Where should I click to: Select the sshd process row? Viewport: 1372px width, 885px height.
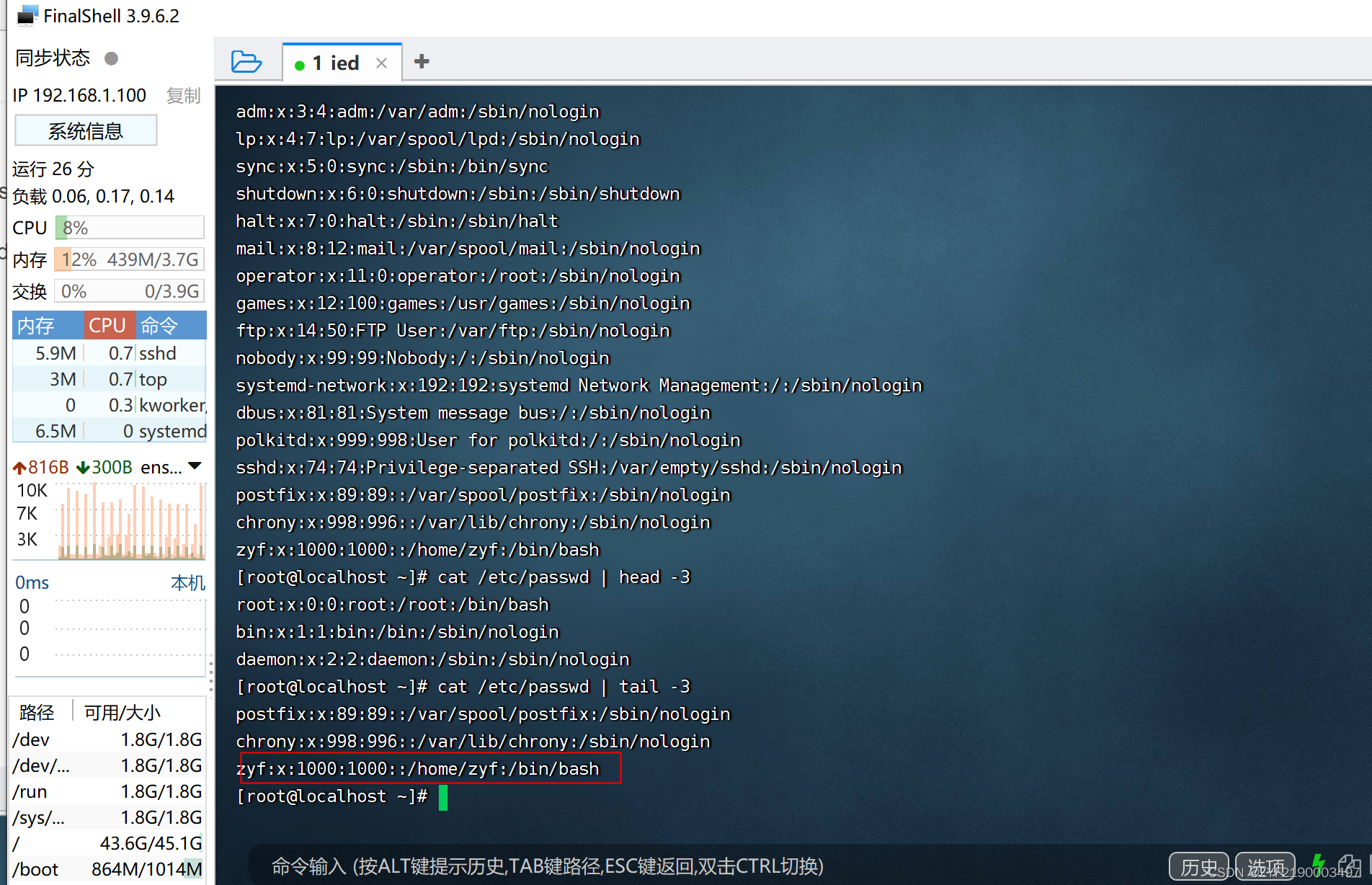[110, 353]
